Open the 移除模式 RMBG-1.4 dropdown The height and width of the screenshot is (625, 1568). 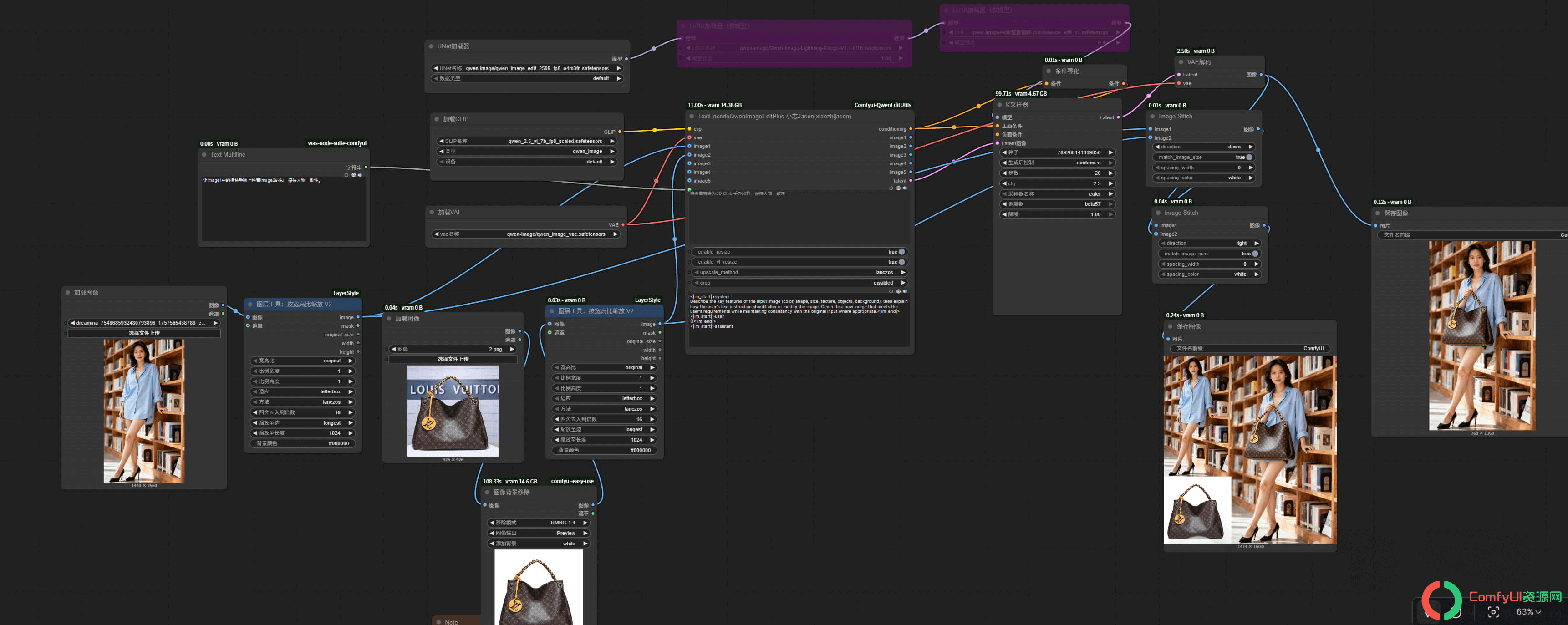(539, 523)
